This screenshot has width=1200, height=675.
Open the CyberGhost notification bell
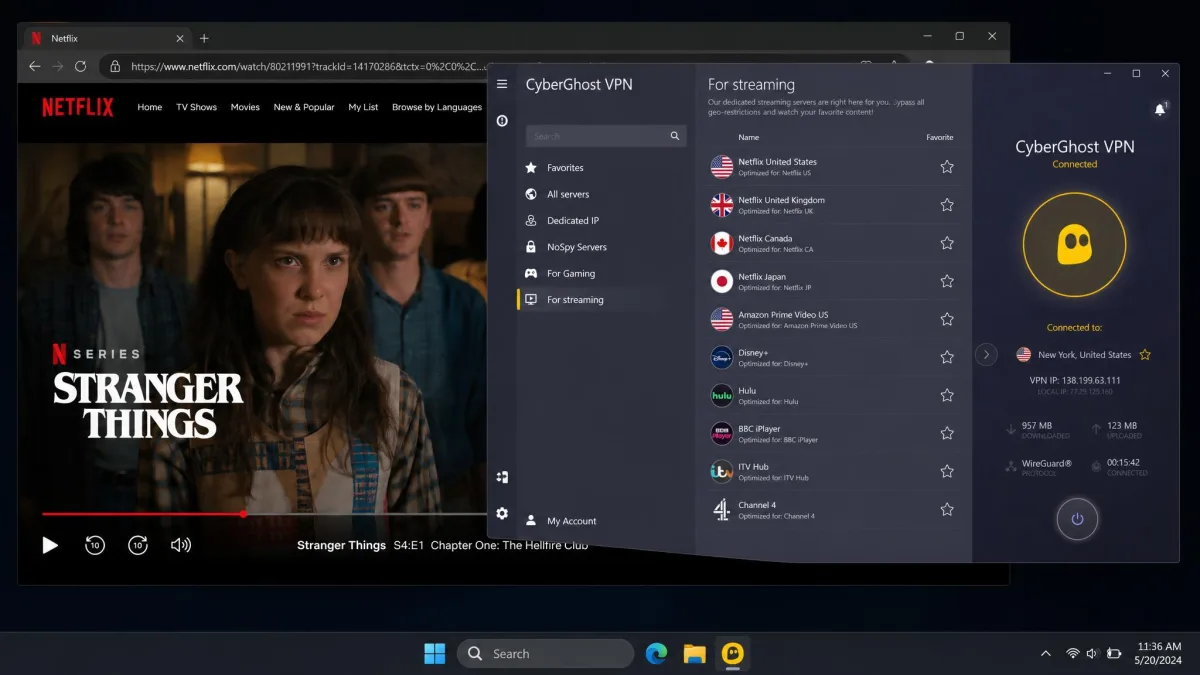point(1160,109)
